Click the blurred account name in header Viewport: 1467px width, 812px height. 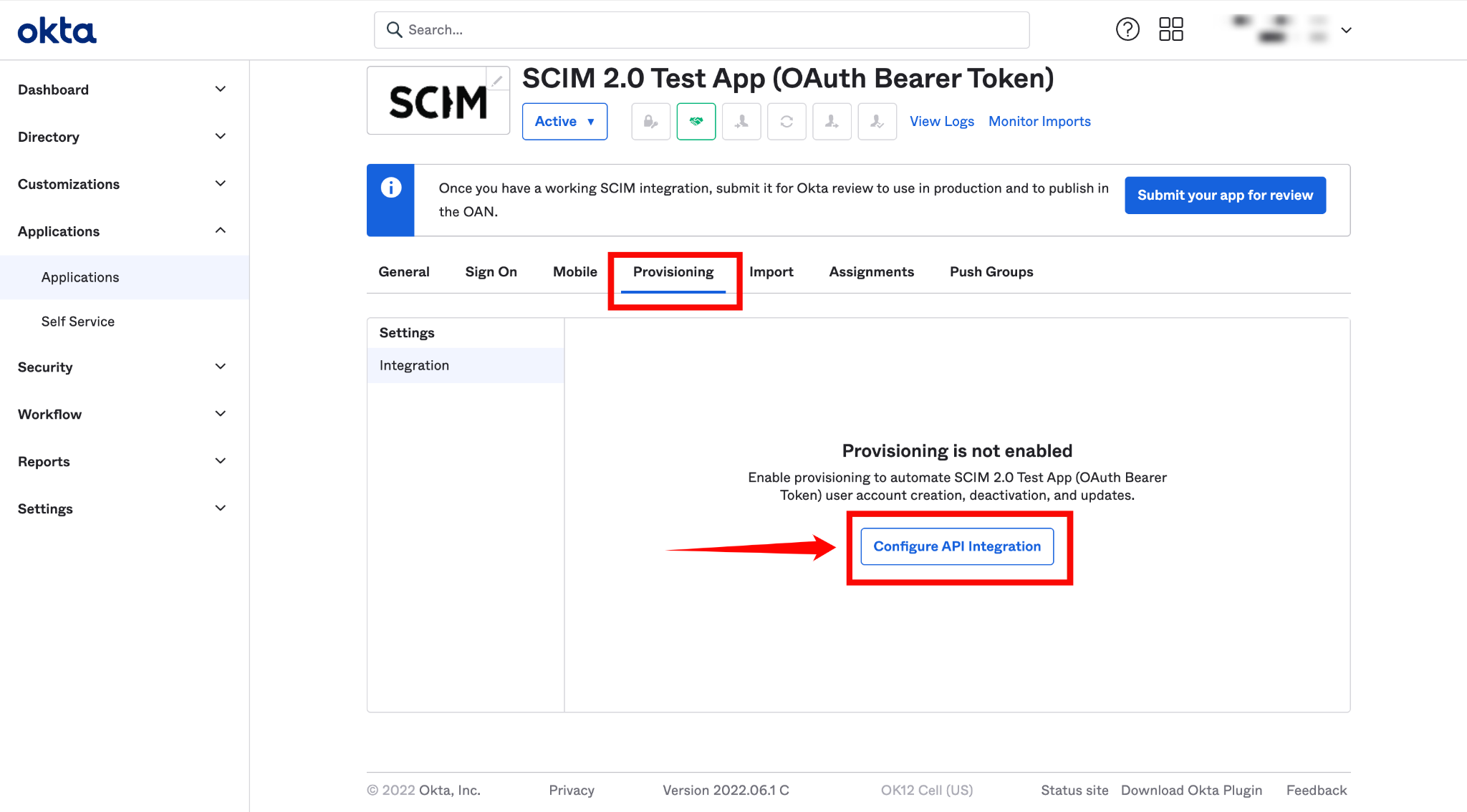[x=1280, y=29]
